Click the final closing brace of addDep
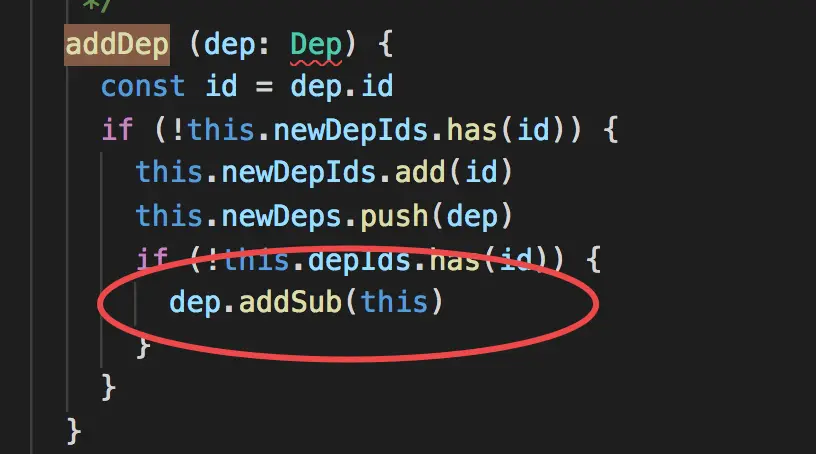 74,431
